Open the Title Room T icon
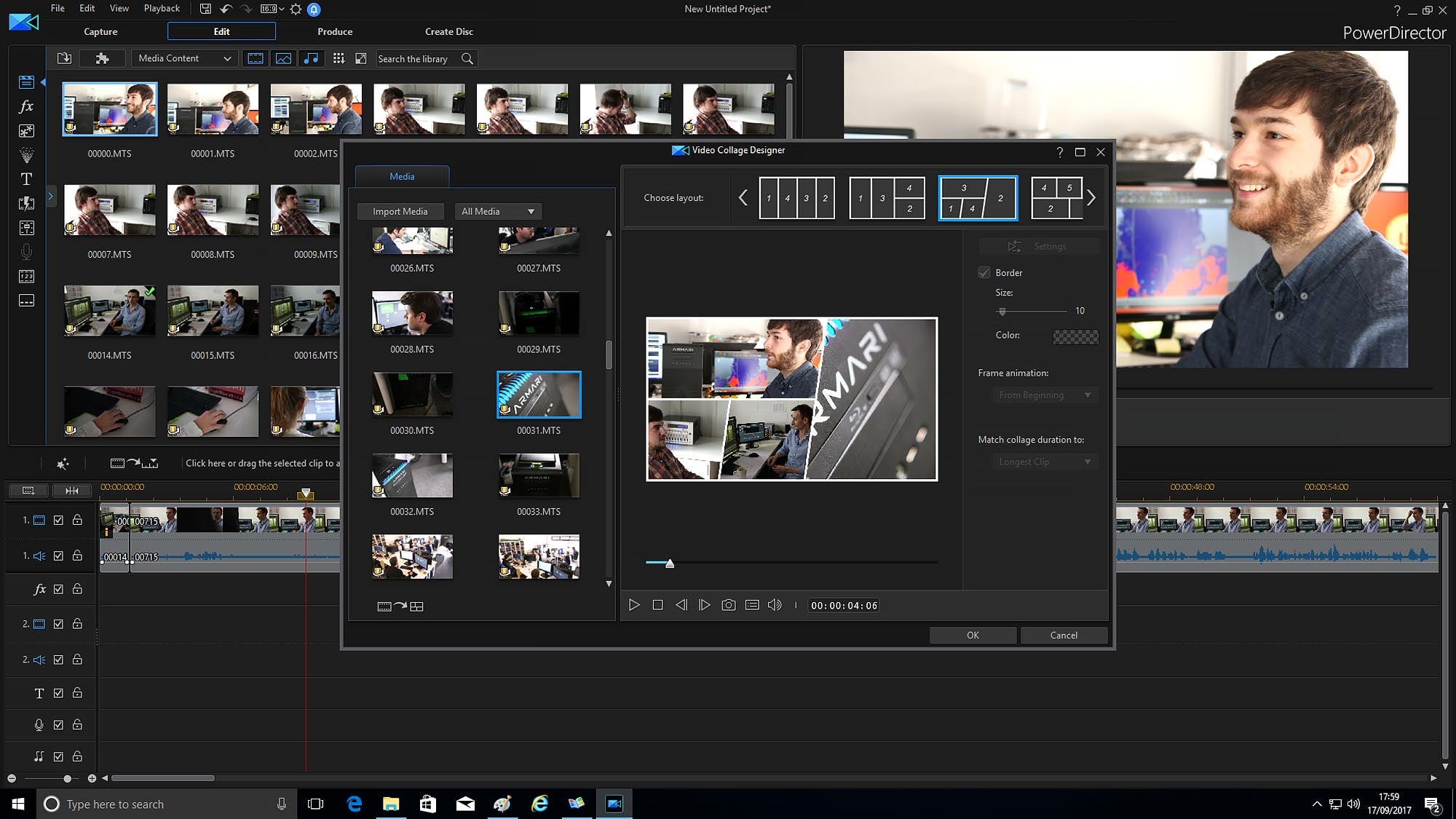Viewport: 1456px width, 819px height. [x=26, y=179]
